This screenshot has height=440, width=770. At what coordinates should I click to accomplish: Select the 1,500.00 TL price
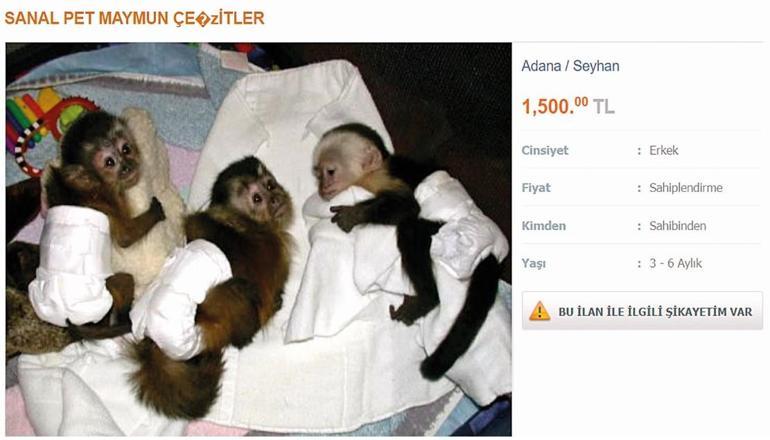[568, 106]
